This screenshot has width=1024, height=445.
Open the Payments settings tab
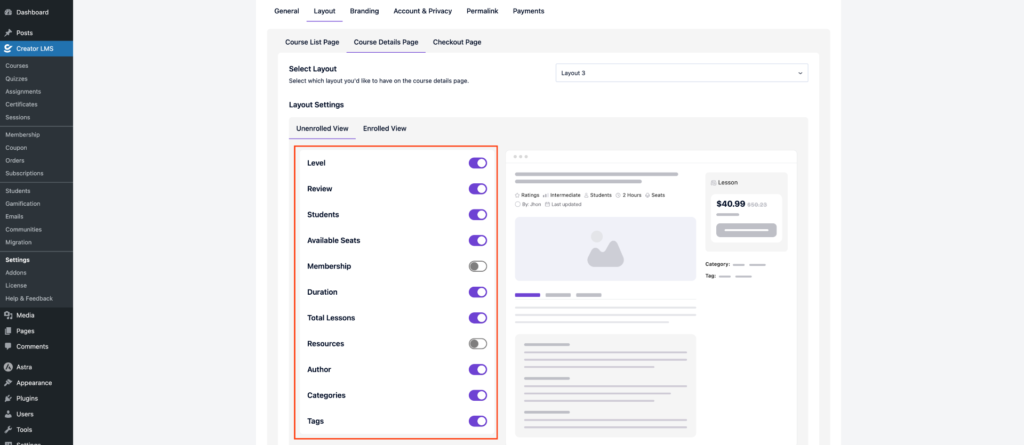coord(528,11)
